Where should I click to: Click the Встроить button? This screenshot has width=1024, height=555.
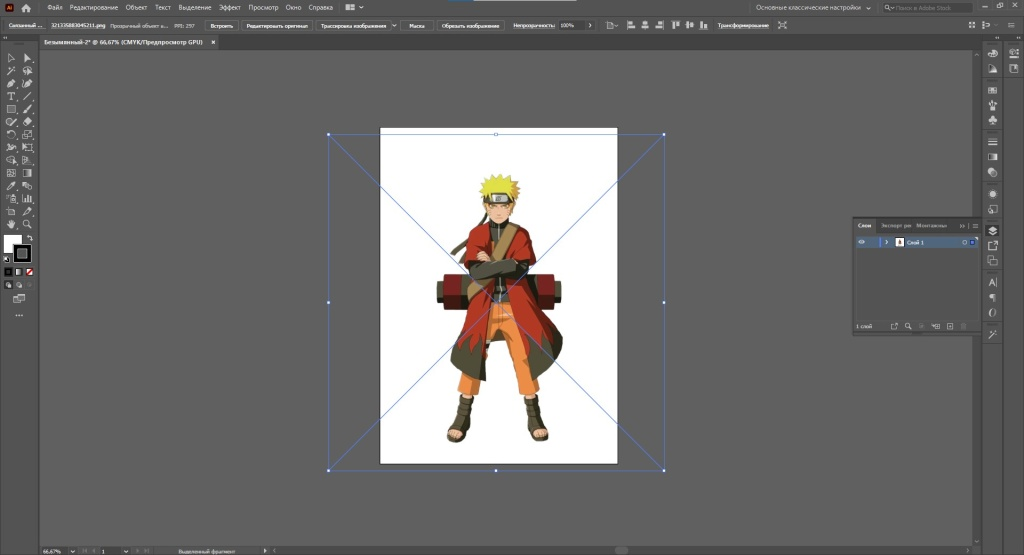(221, 25)
